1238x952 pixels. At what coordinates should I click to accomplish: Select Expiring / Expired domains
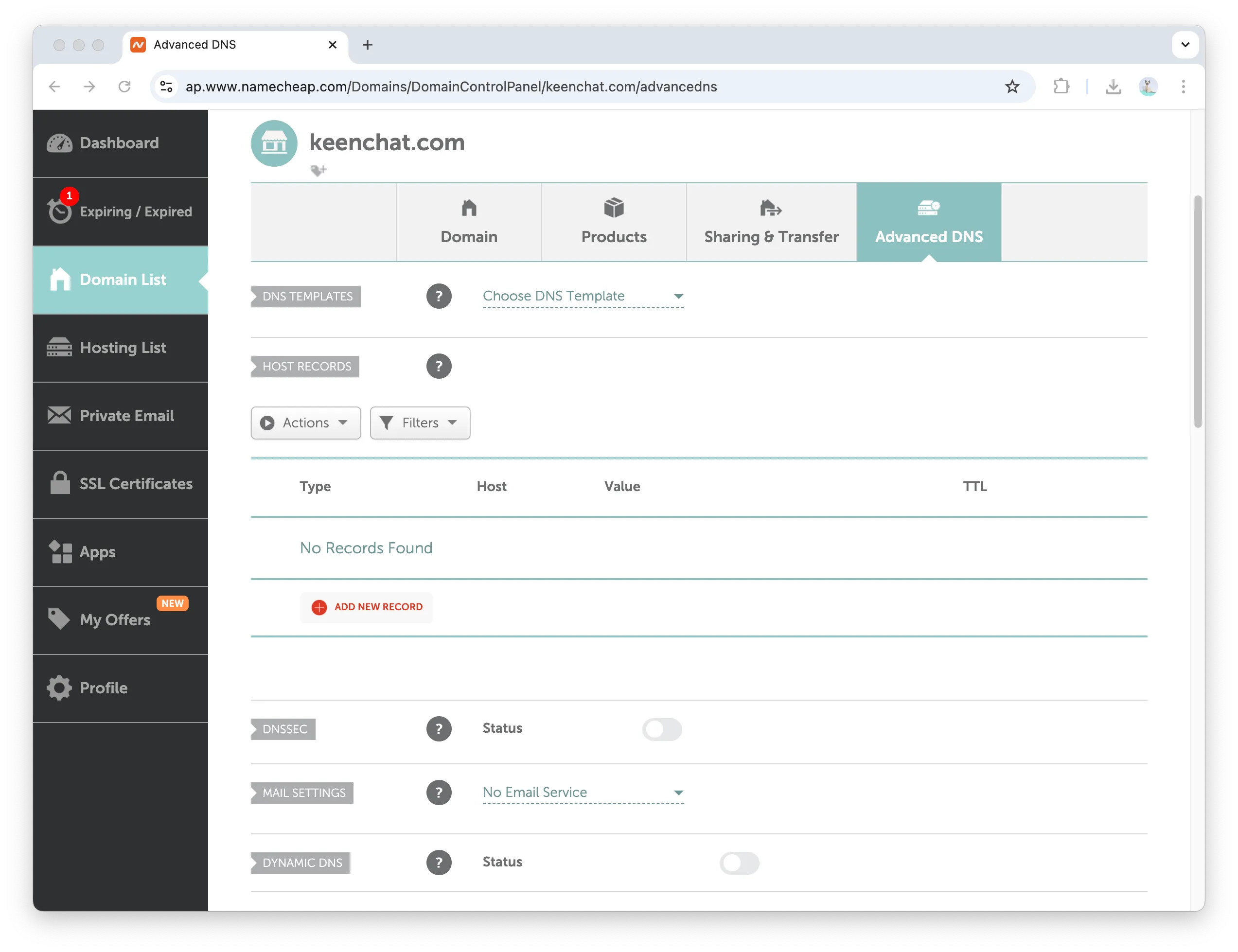click(121, 212)
